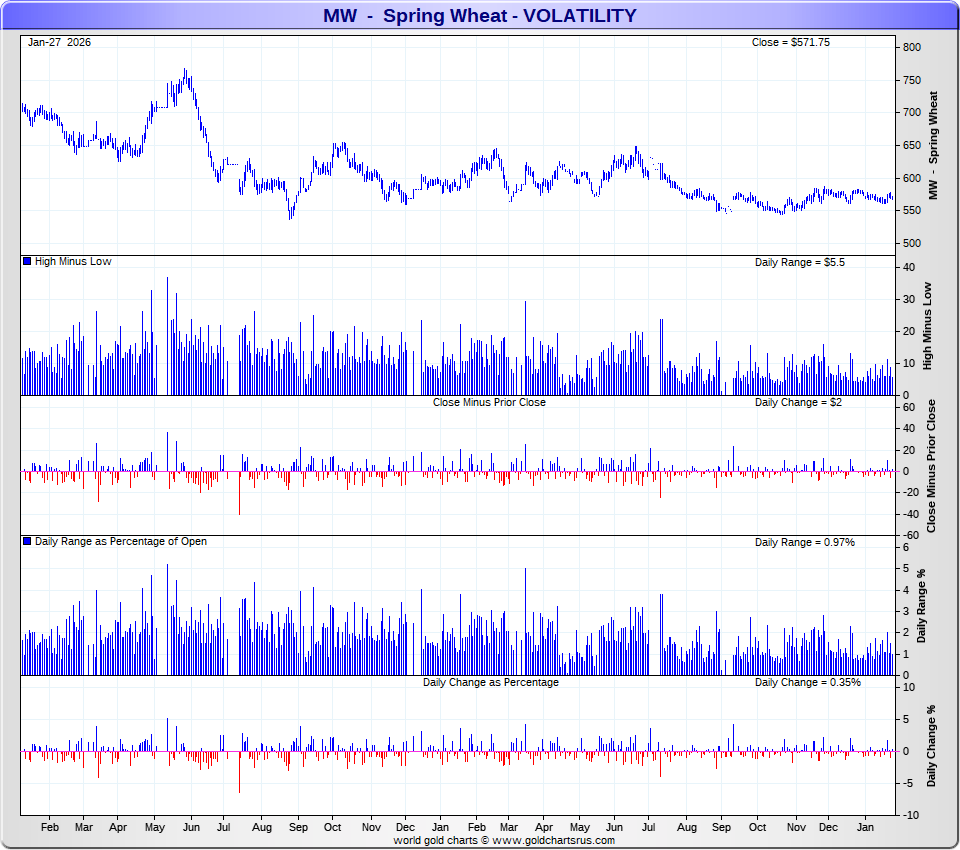The image size is (960, 850).
Task: Click the first 'Jul' month axis label
Action: [x=223, y=827]
